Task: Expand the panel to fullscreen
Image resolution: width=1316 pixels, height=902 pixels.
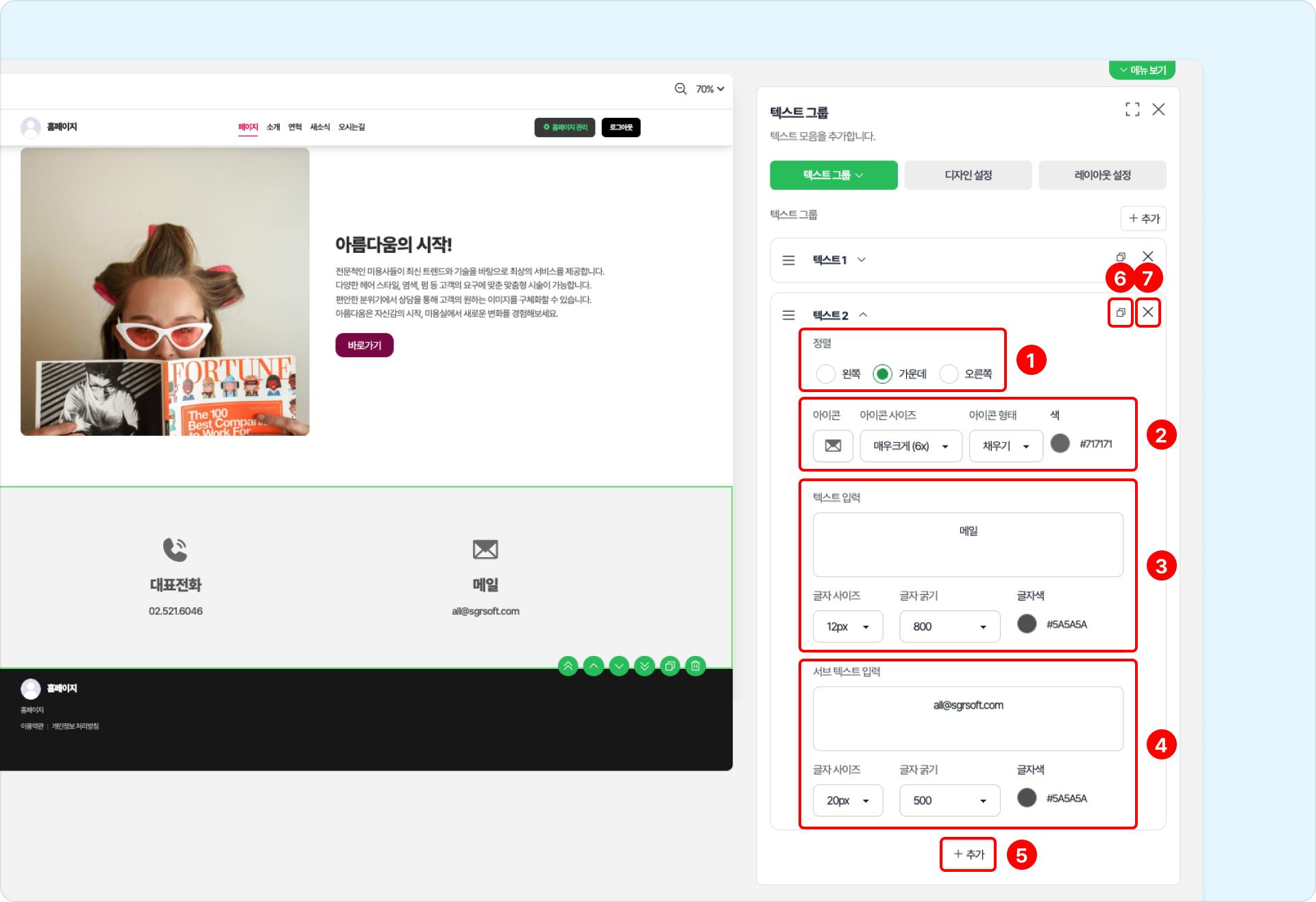Action: (x=1132, y=110)
